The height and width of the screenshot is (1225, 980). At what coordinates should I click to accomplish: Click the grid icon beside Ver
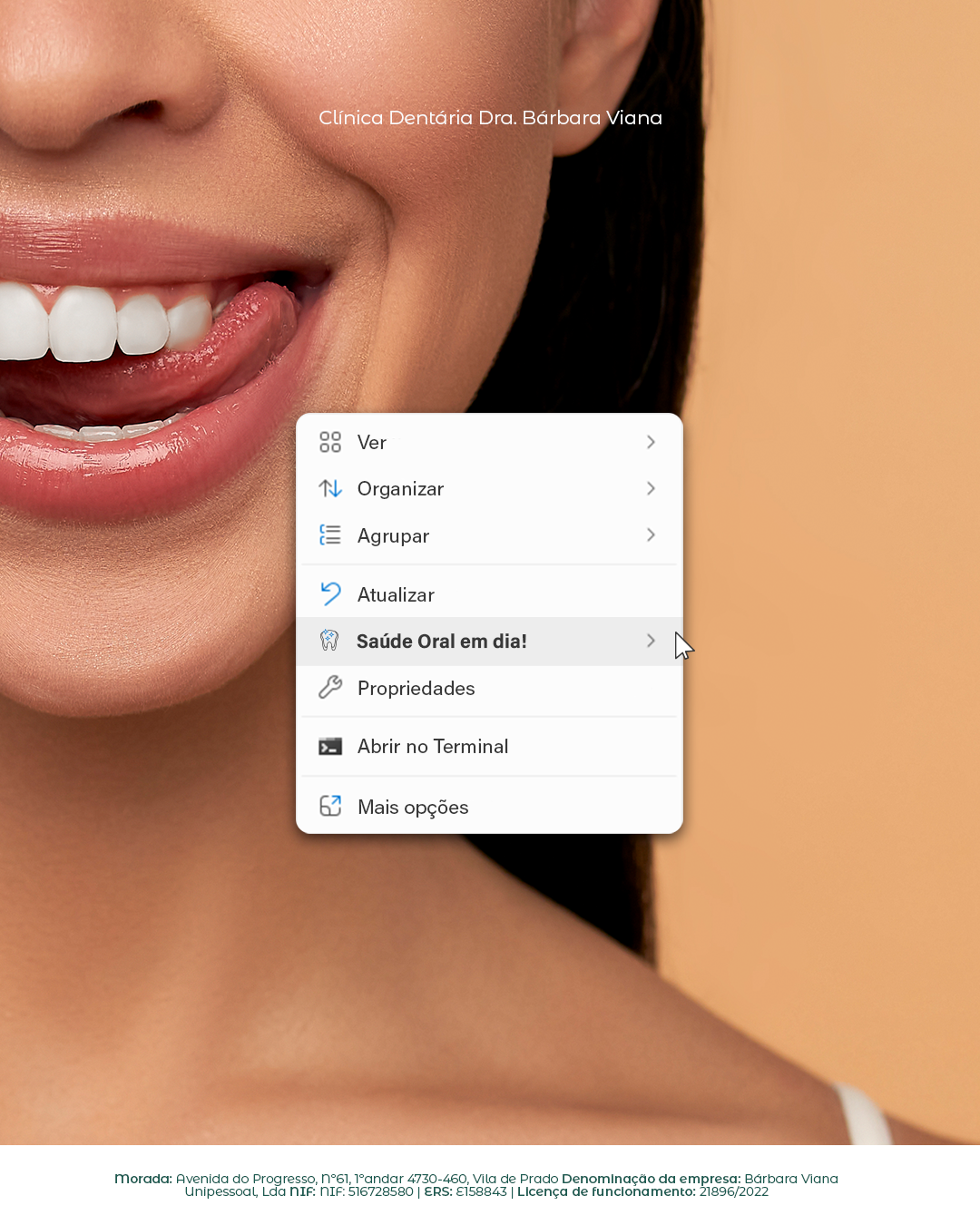tap(330, 442)
